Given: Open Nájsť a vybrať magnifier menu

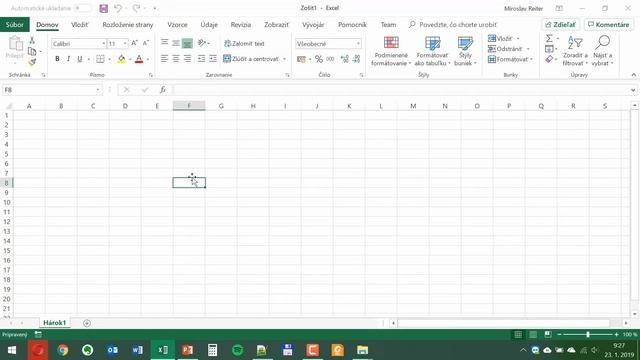Looking at the screenshot, I should (x=602, y=51).
